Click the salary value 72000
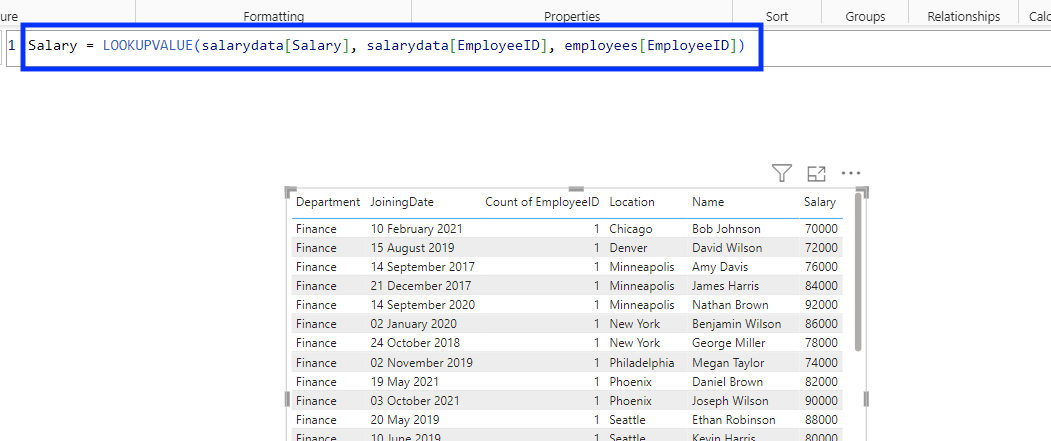Image resolution: width=1051 pixels, height=441 pixels. click(820, 248)
